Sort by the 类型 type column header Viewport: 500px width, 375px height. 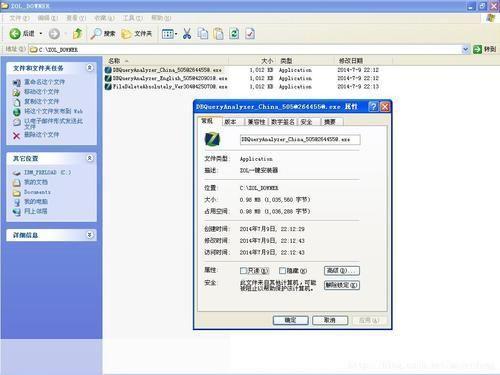pyautogui.click(x=286, y=61)
